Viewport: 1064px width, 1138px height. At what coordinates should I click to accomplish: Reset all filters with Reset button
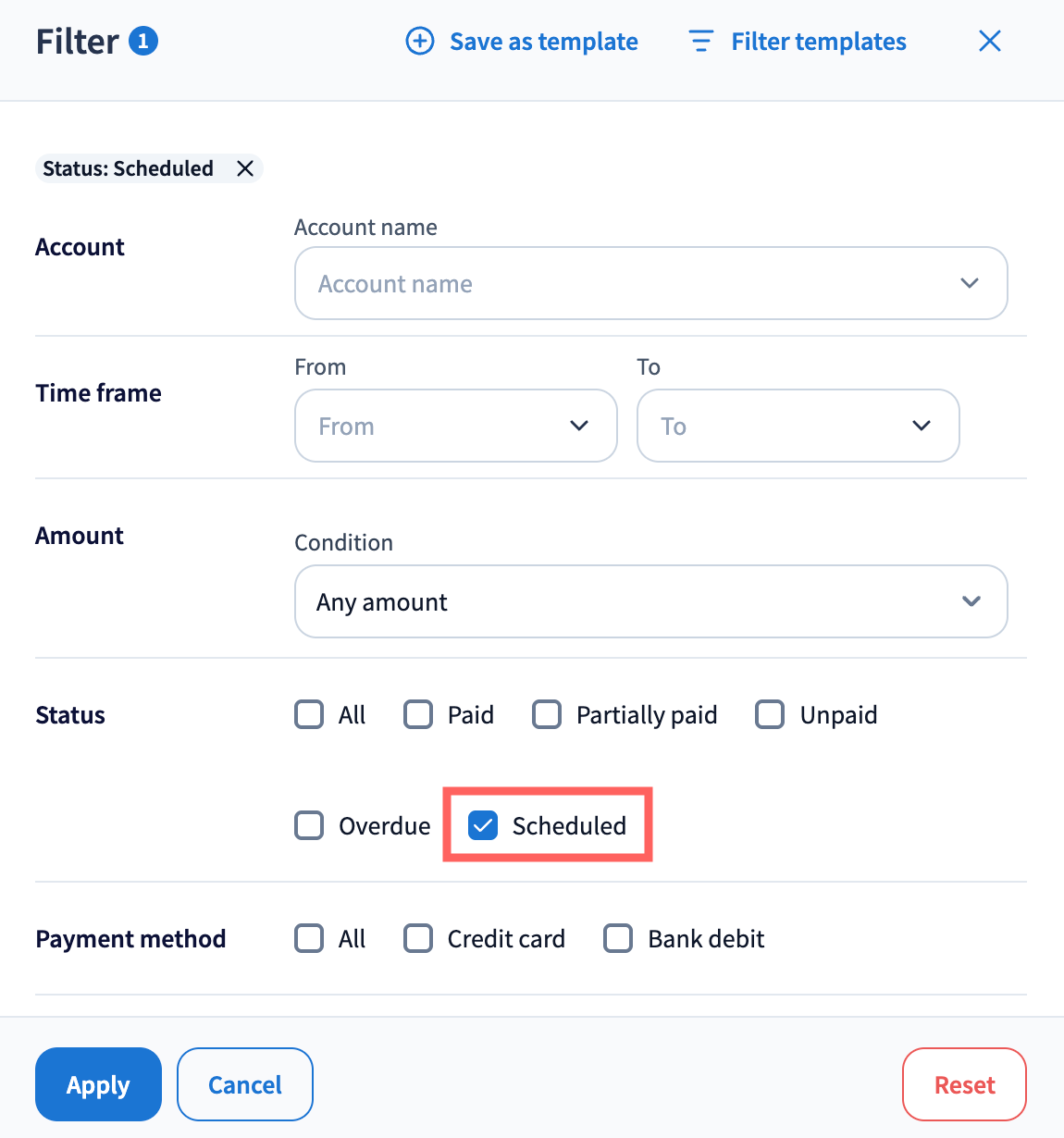point(964,1084)
